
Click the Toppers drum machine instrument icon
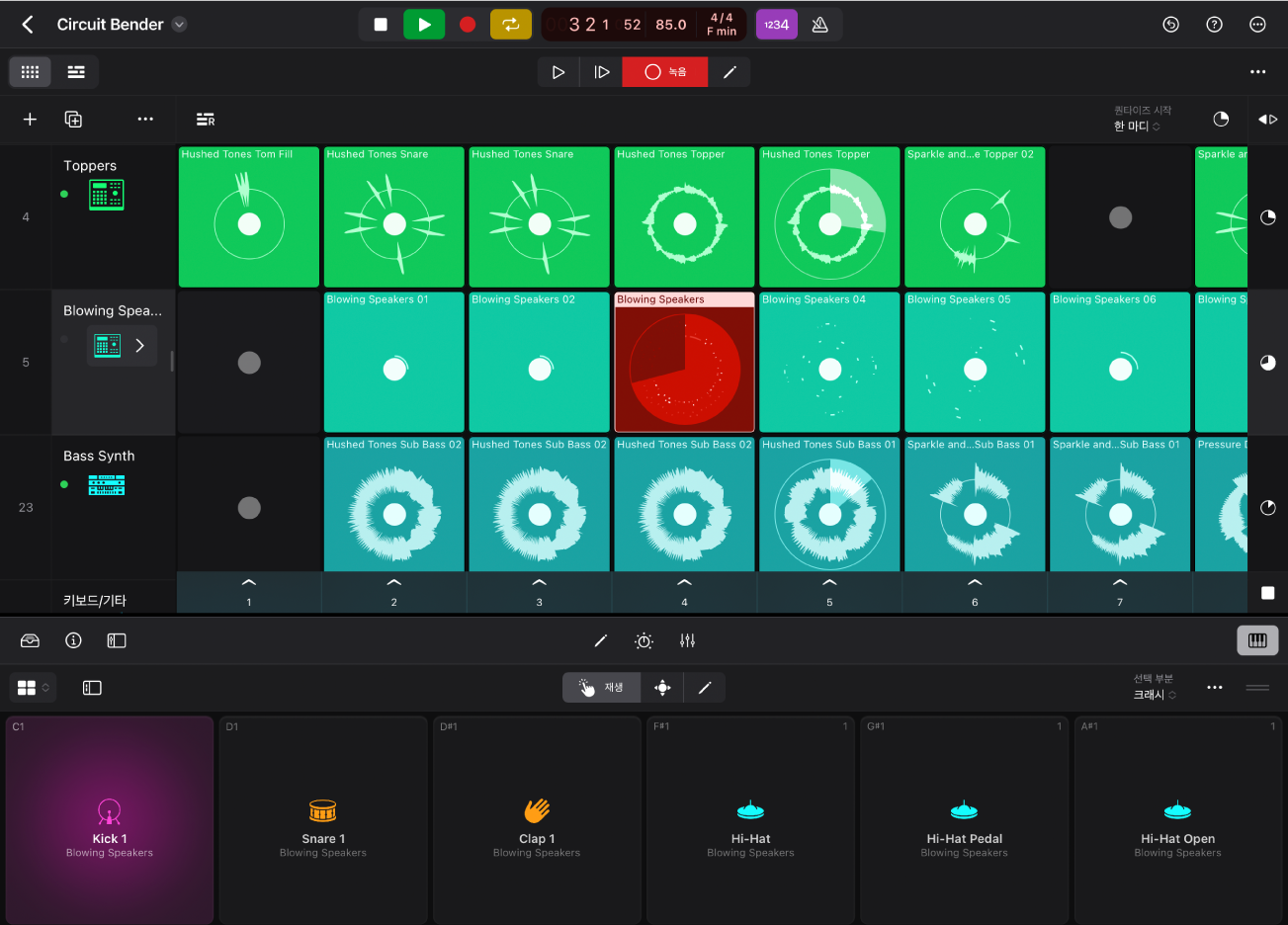(107, 195)
